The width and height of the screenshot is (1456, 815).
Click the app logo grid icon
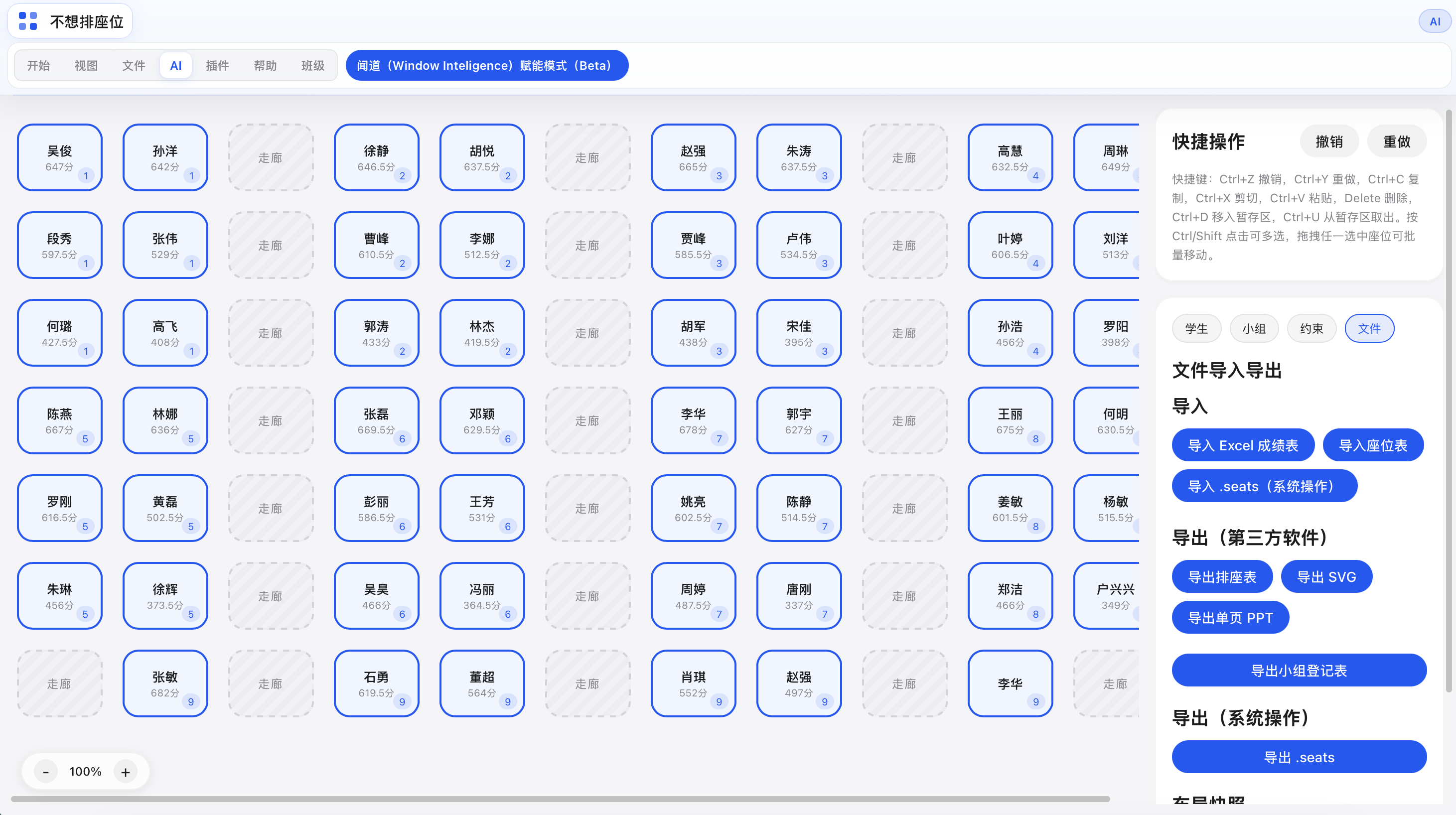coord(28,21)
